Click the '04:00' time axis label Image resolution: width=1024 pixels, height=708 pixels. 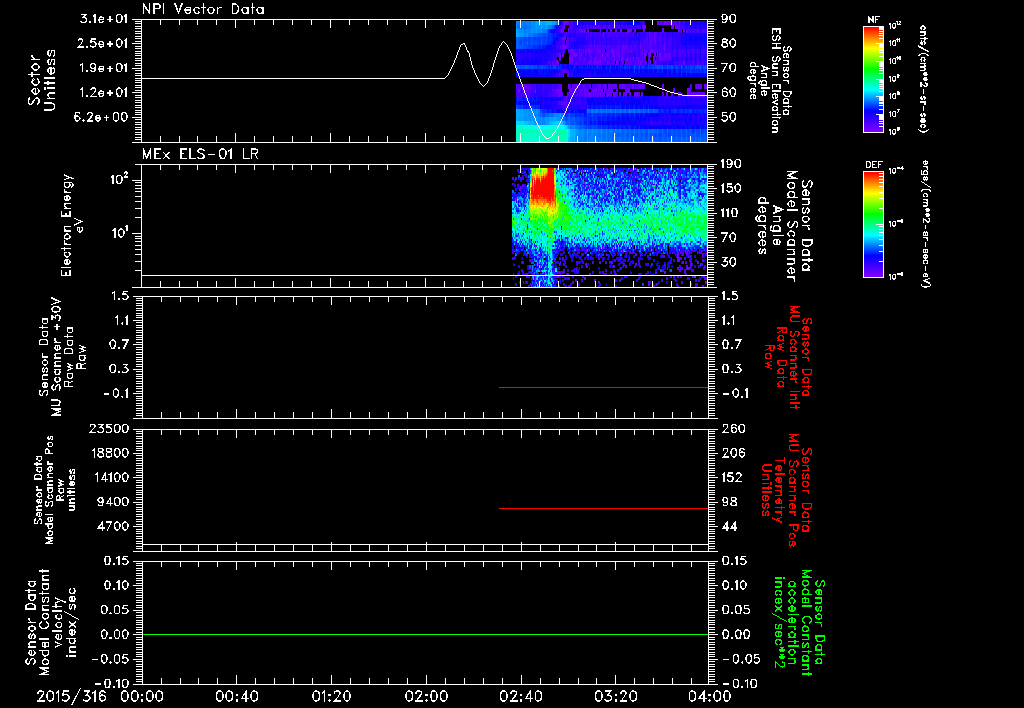click(x=710, y=696)
